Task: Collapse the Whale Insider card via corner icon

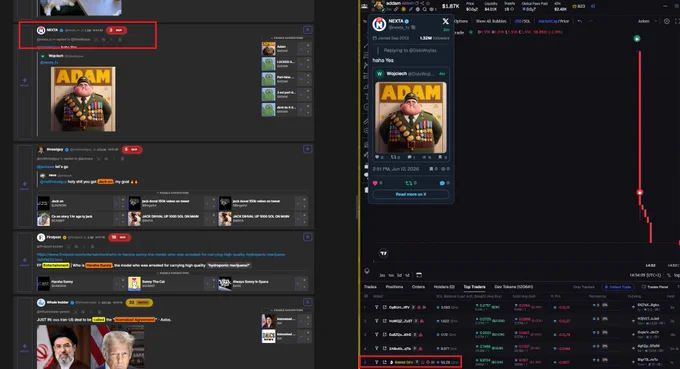Action: pos(307,302)
